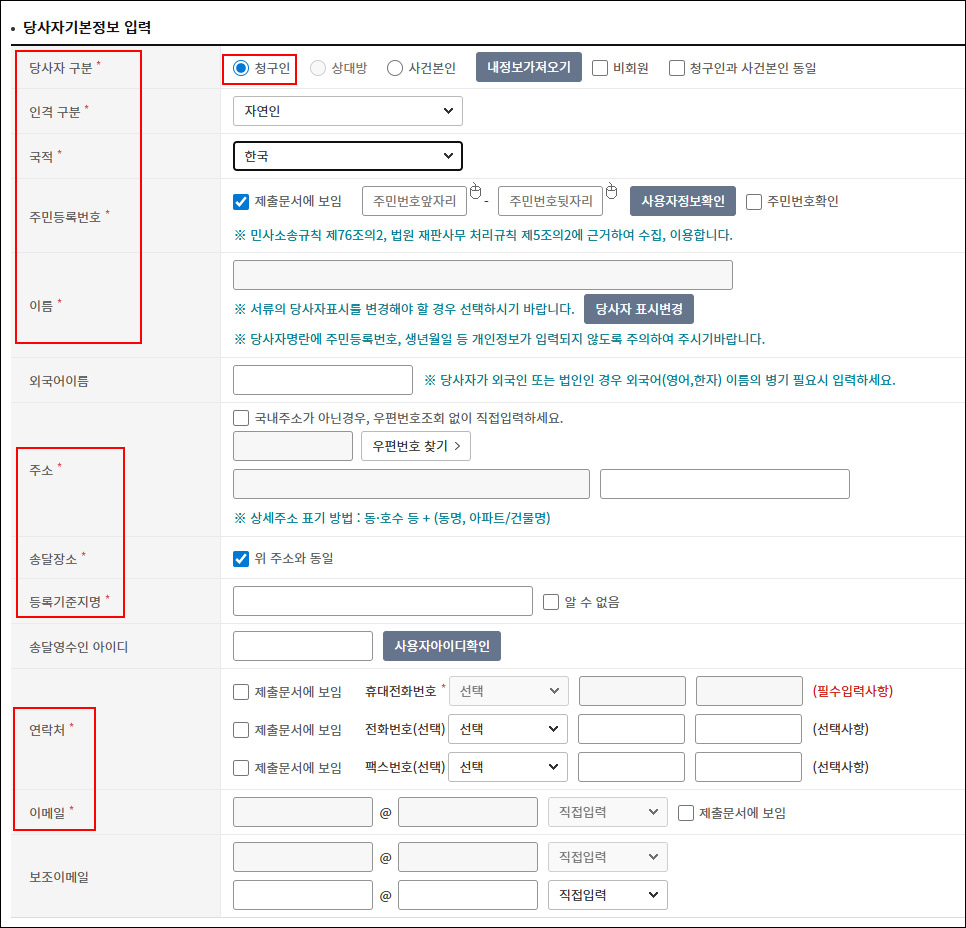Open first 보조이메일 직접입력 dropdown

coord(607,857)
